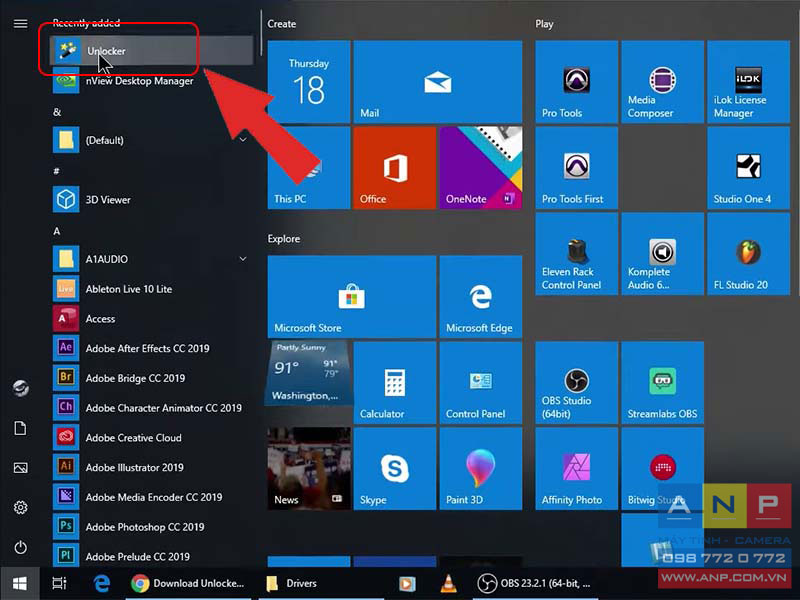The image size is (800, 600).
Task: Open the FL Studio 20 tile
Action: (x=748, y=254)
